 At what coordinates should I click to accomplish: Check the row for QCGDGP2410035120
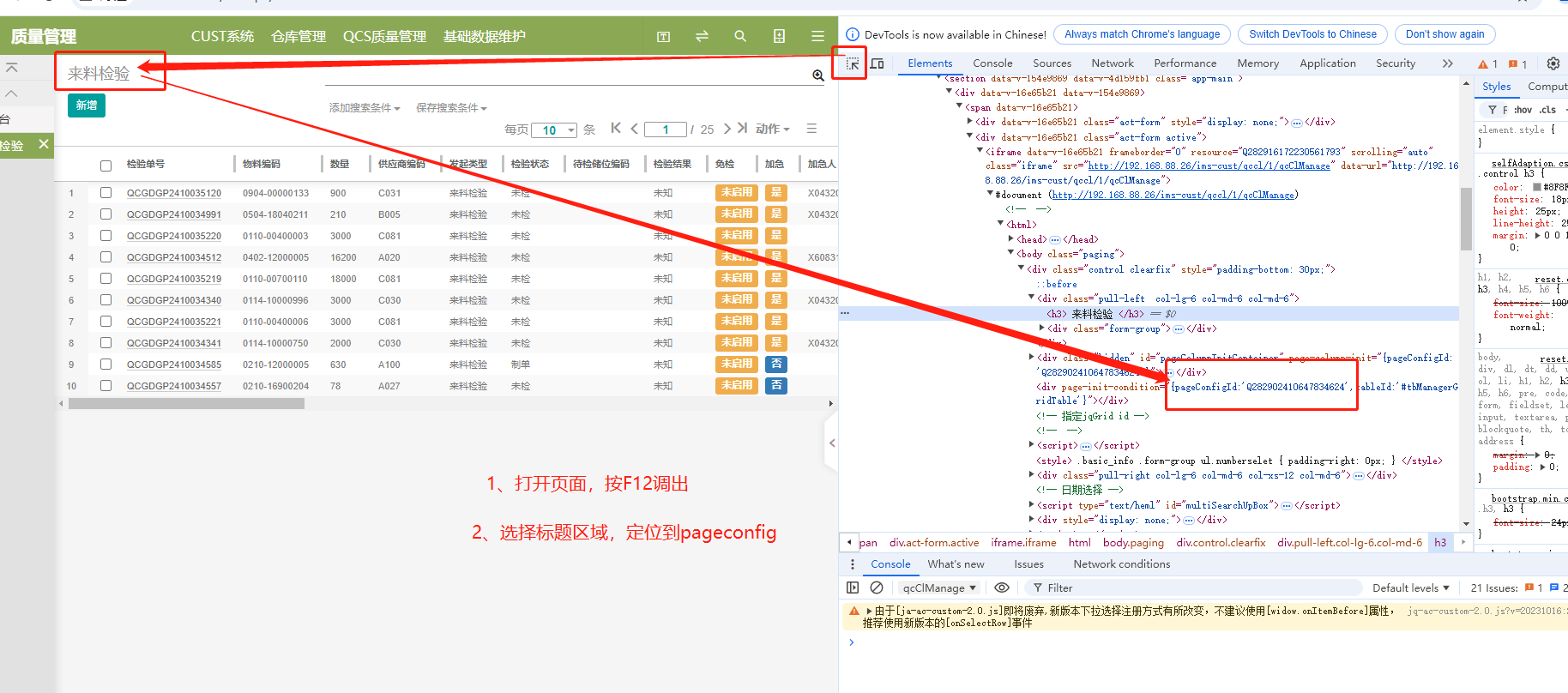106,193
